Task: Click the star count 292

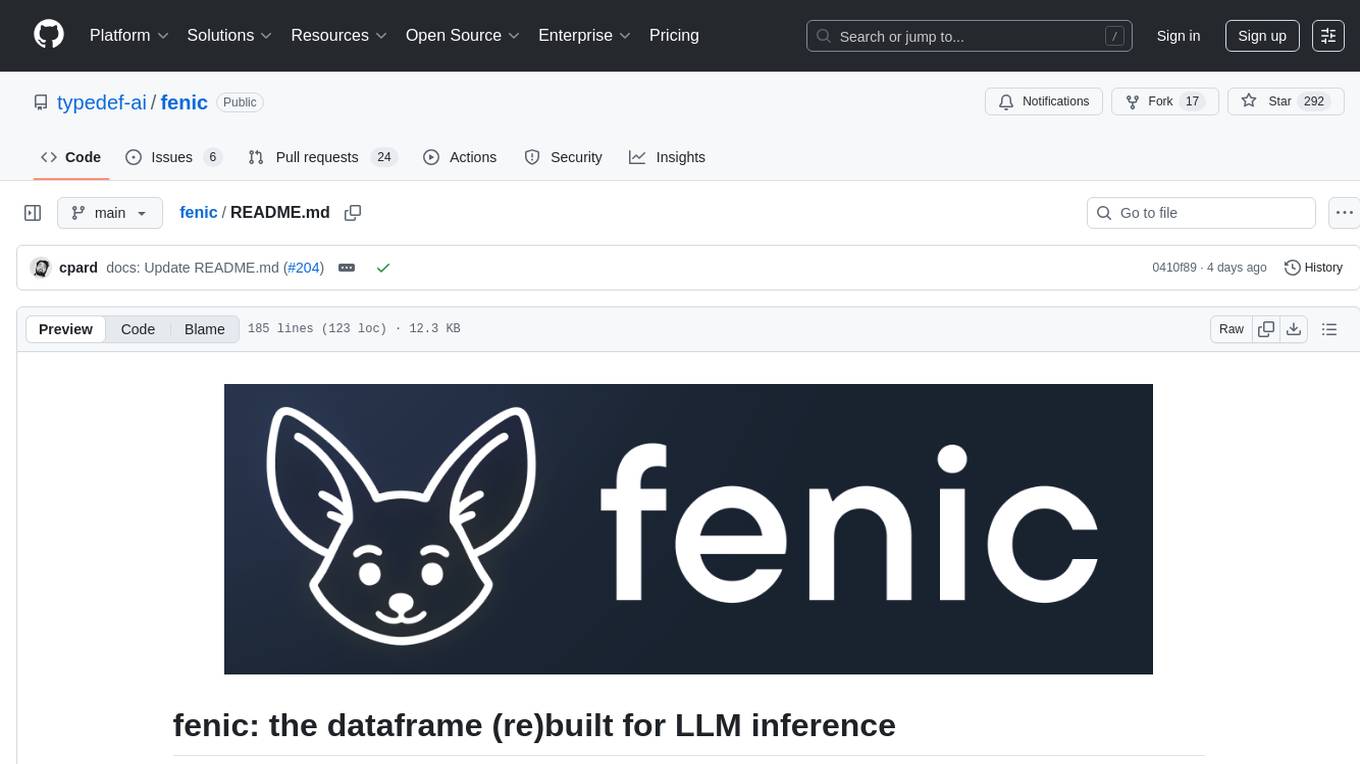Action: (1314, 102)
